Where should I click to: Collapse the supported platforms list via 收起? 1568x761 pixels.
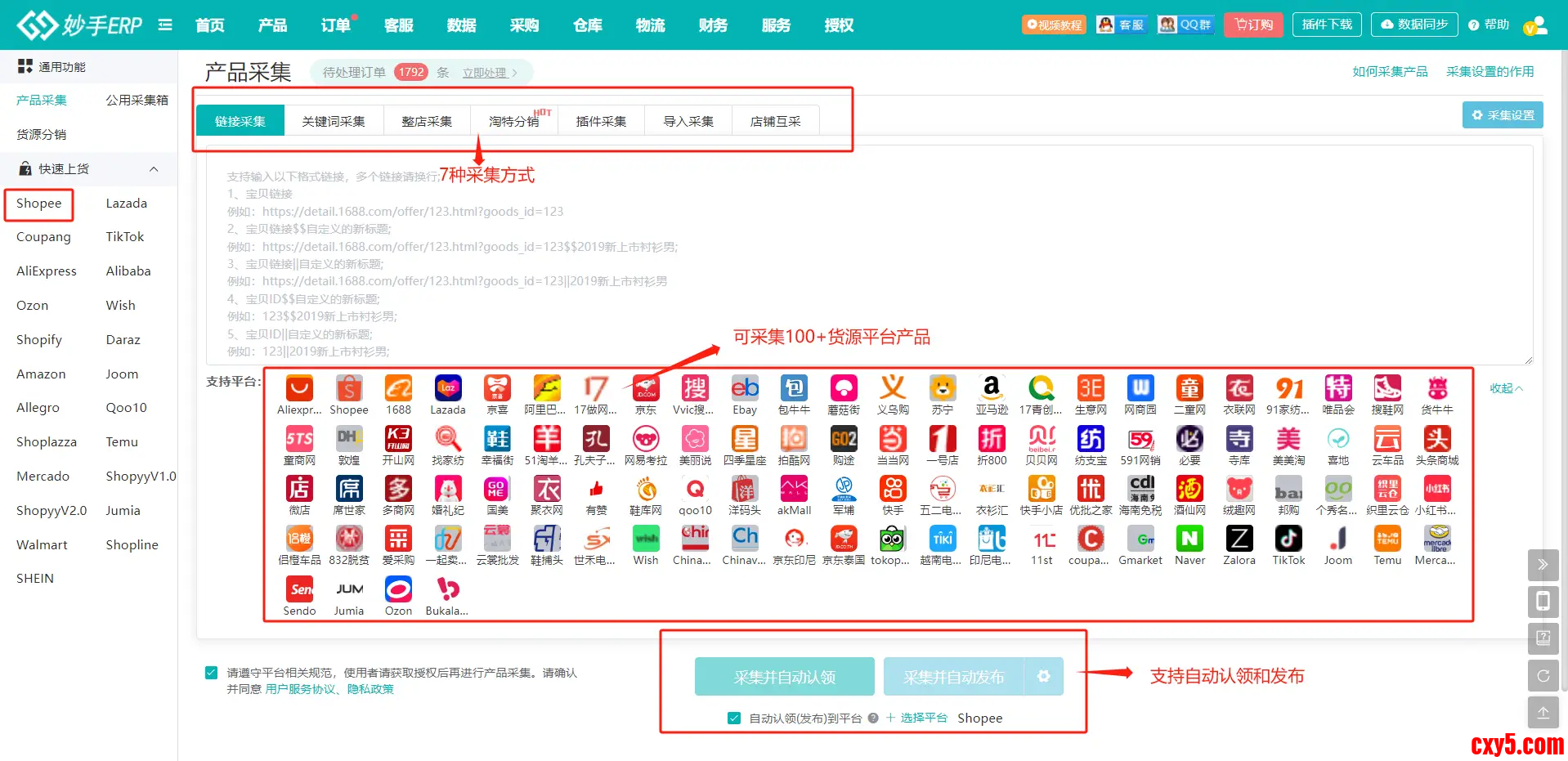click(x=1505, y=388)
